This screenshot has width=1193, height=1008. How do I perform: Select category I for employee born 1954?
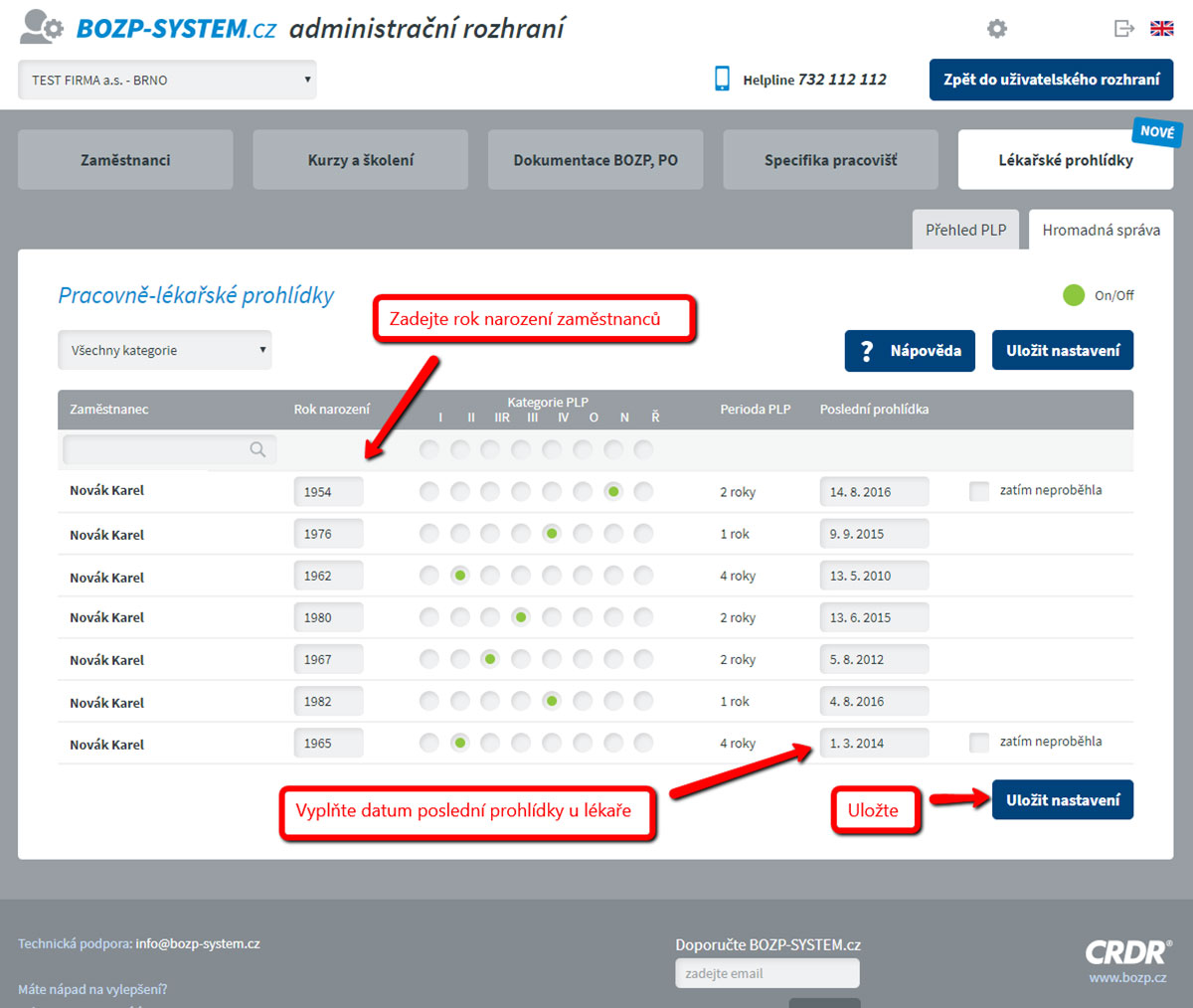click(428, 491)
